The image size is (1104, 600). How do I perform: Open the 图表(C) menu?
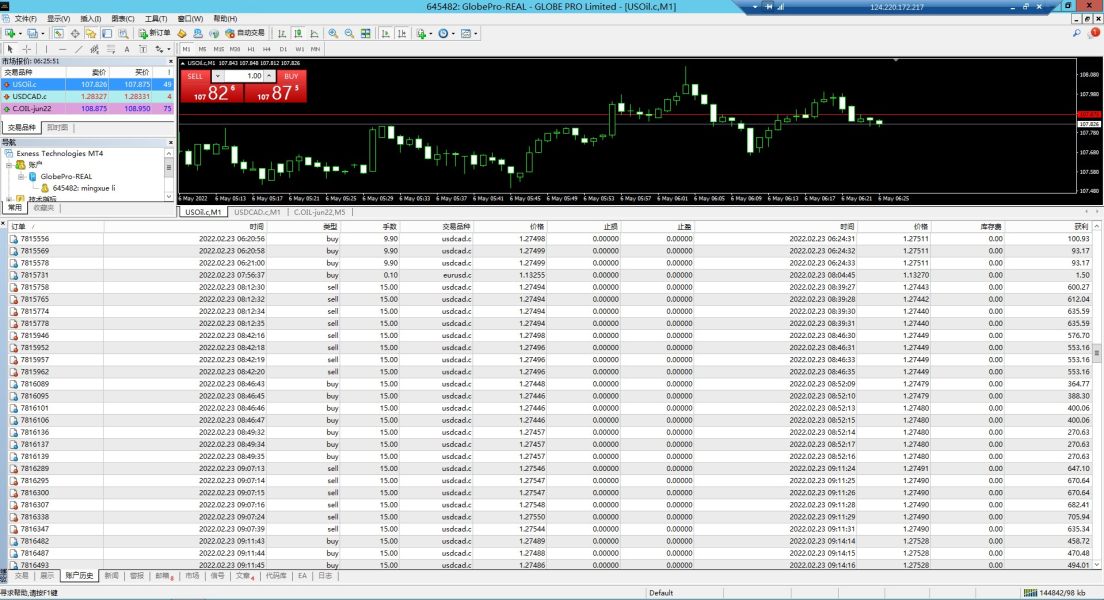(x=123, y=18)
